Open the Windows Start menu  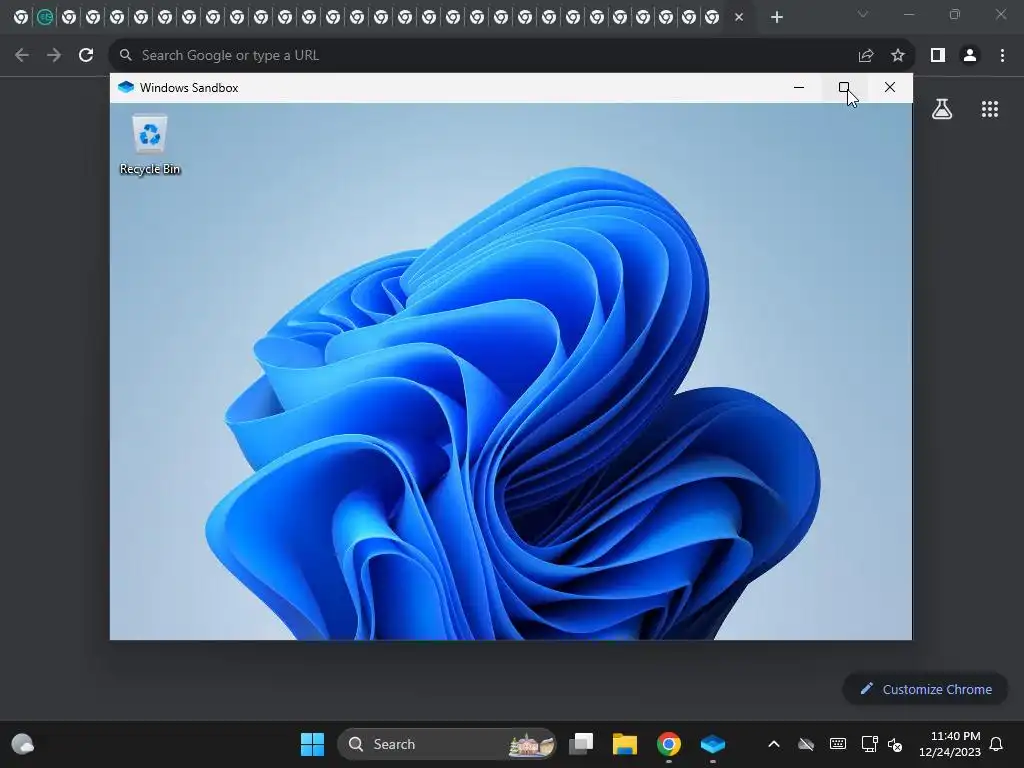click(312, 744)
